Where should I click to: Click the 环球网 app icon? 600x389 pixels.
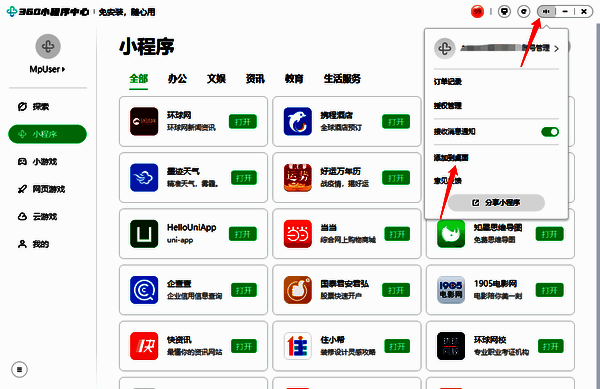coord(144,122)
